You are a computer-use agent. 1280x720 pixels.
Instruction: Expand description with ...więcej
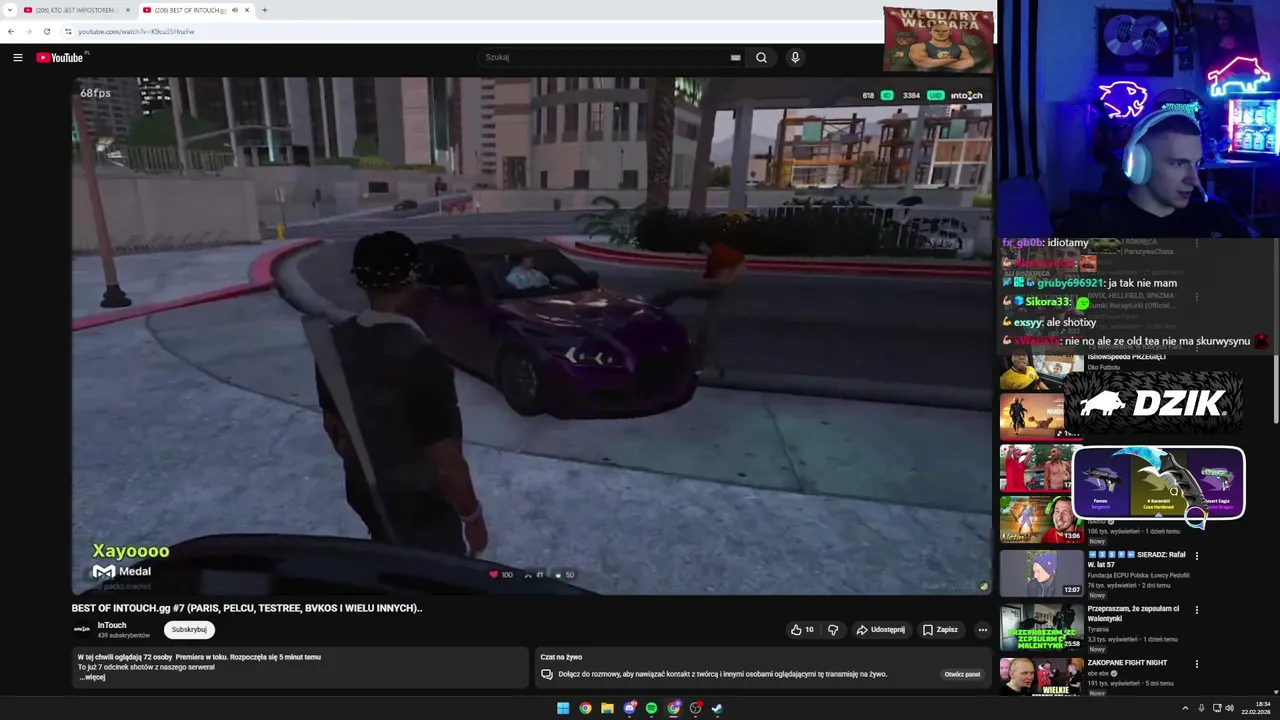(93, 677)
